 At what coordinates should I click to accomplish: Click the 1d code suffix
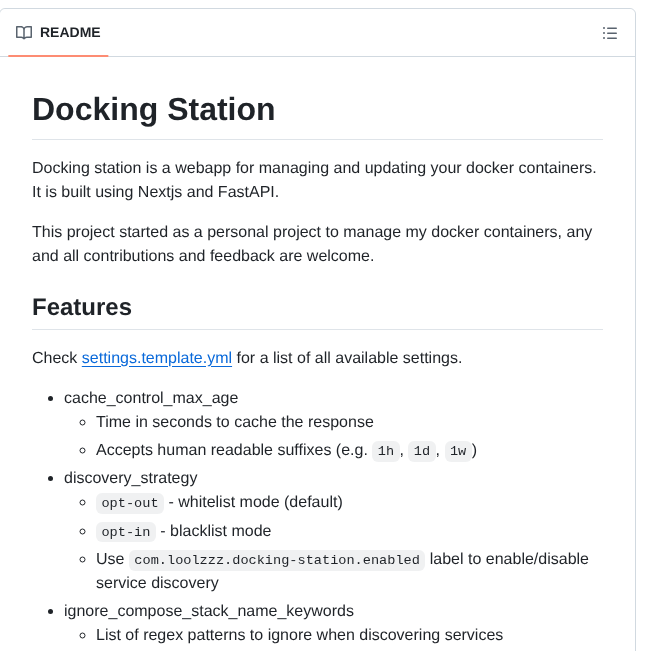point(421,451)
